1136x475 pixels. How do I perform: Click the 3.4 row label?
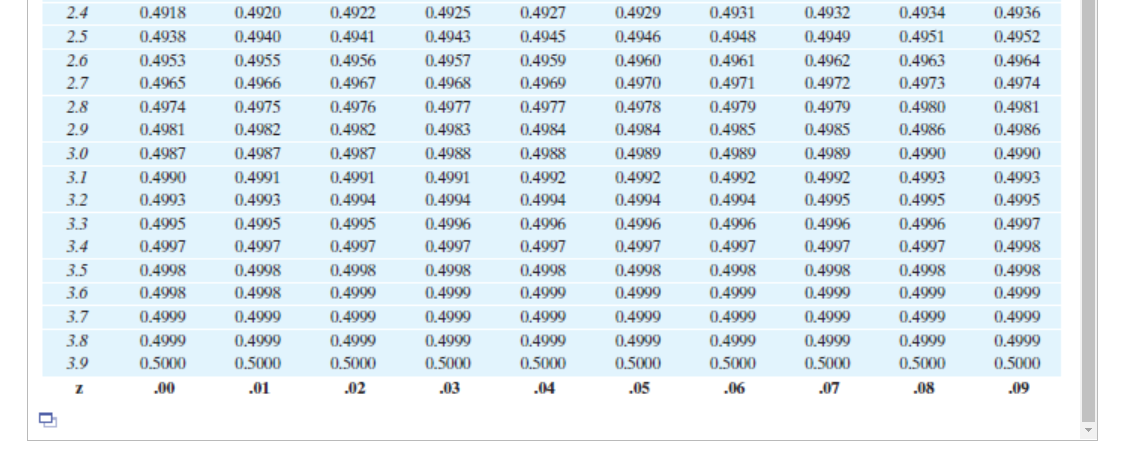click(x=78, y=246)
